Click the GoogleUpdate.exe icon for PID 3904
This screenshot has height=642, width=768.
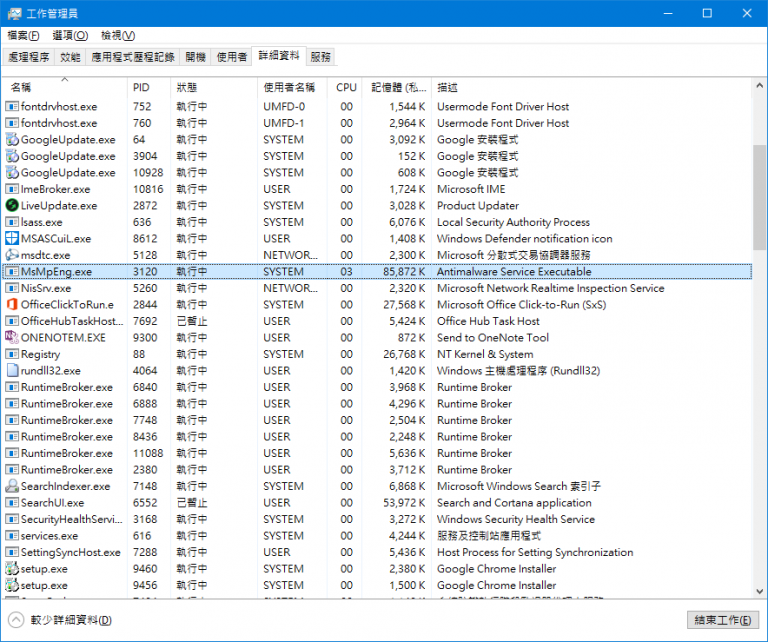point(12,156)
